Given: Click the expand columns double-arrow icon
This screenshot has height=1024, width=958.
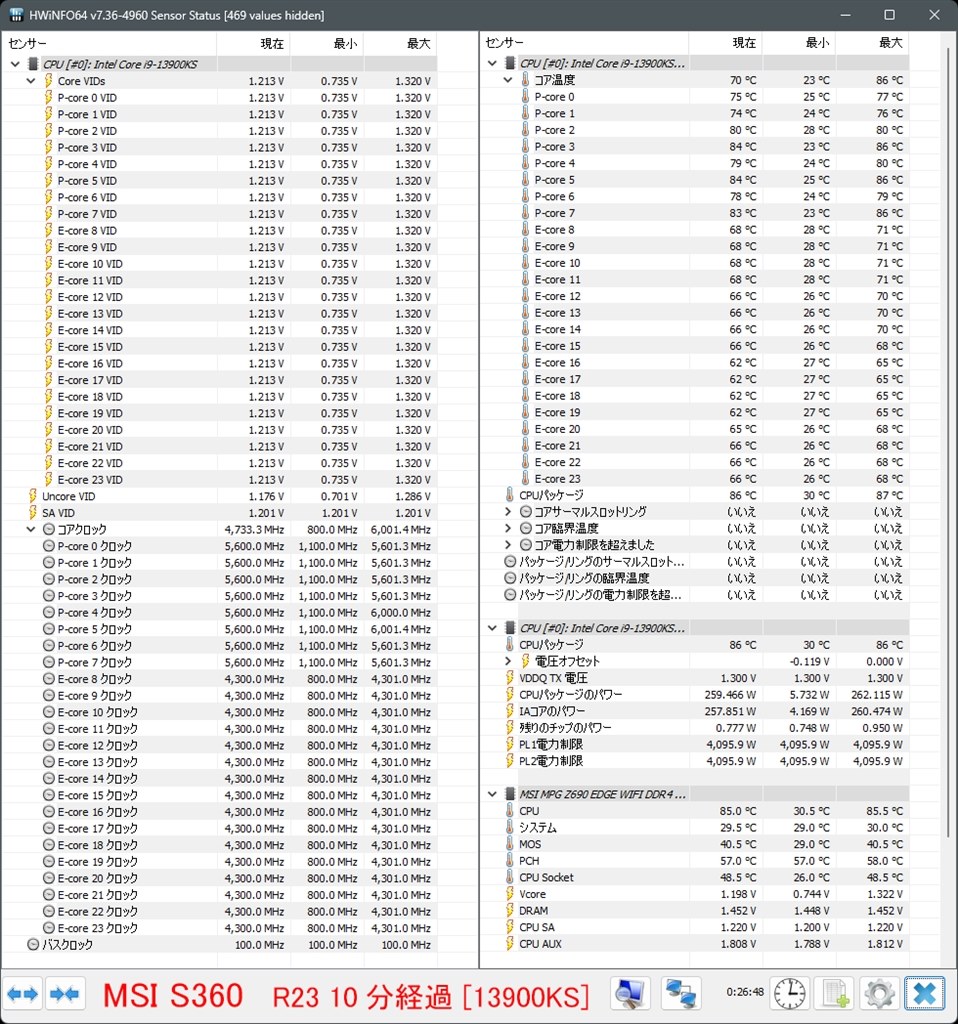Looking at the screenshot, I should (23, 994).
